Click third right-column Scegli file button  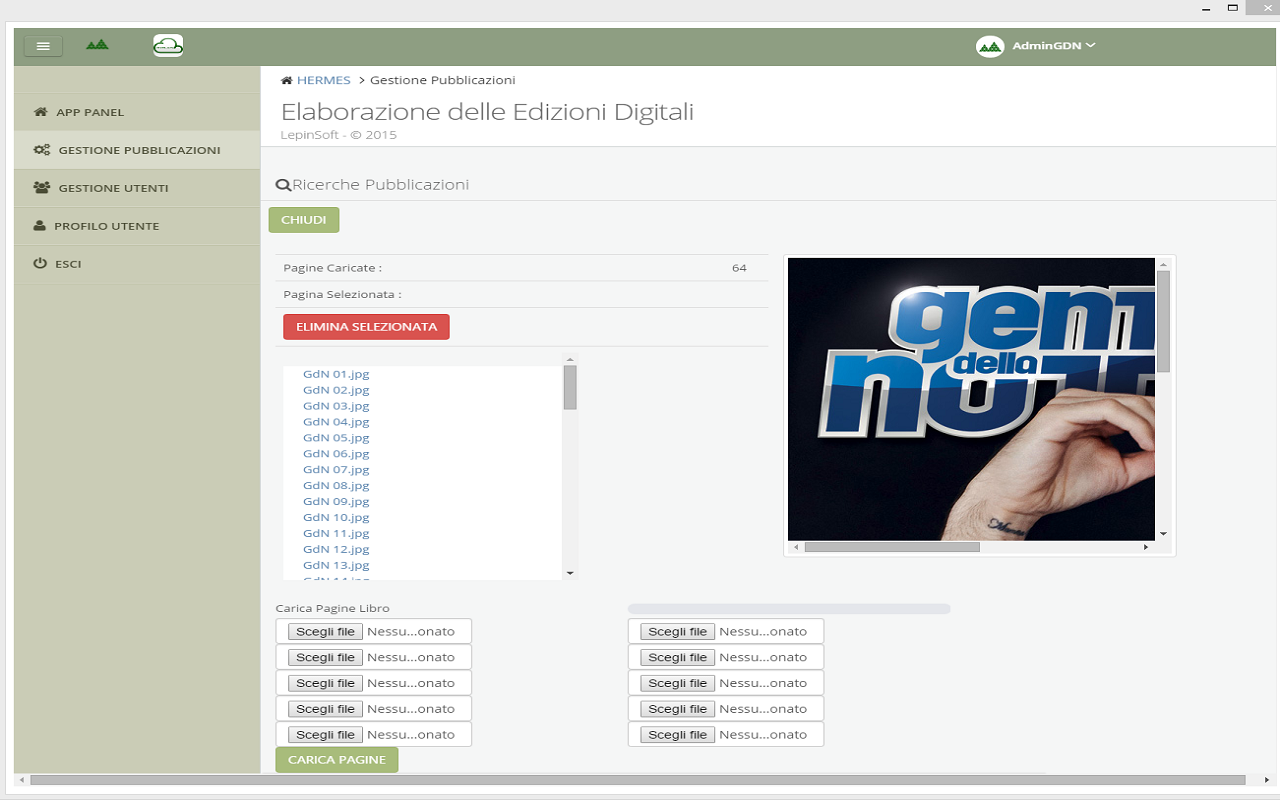pos(678,683)
